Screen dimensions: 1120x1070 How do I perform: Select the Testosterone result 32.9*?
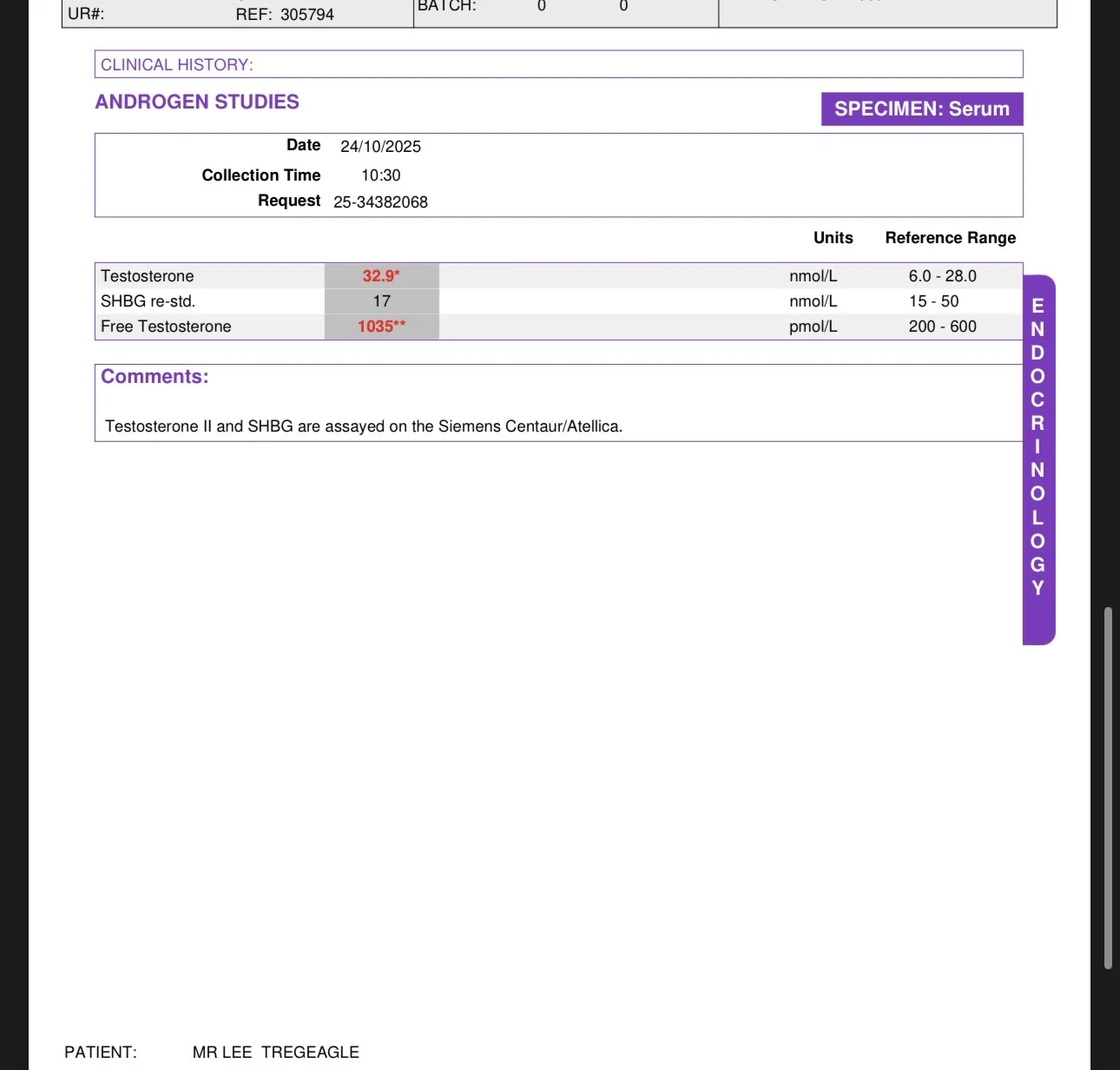tap(381, 275)
